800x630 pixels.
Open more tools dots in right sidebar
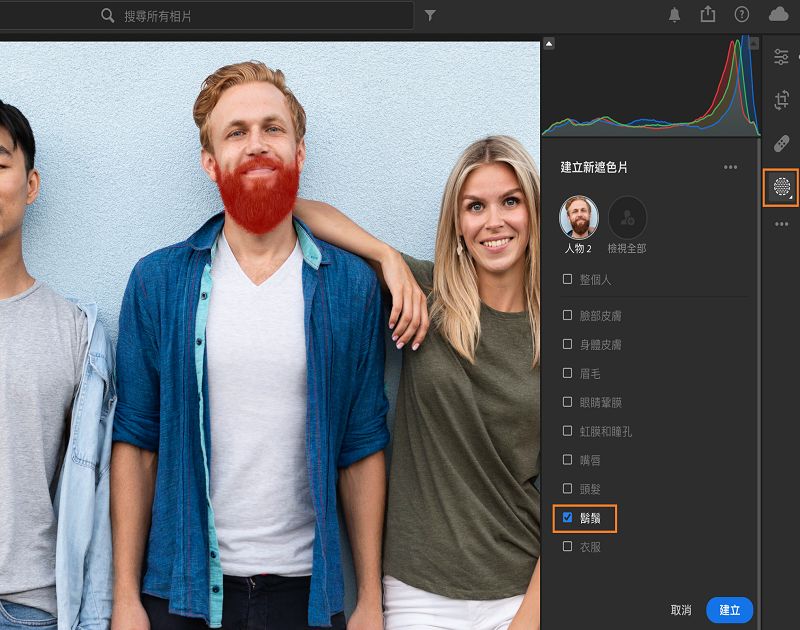tap(781, 224)
